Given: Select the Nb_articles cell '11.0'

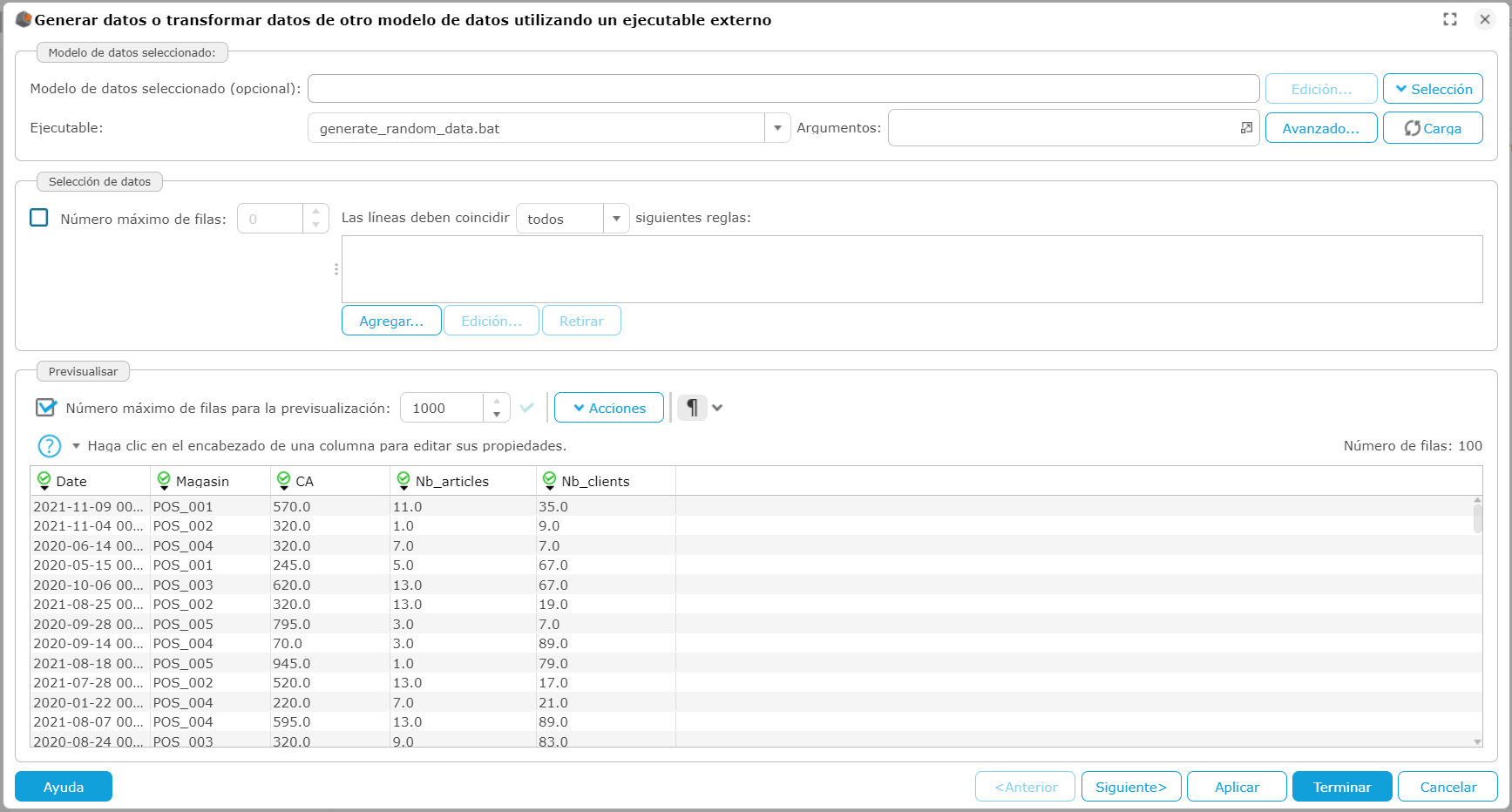Looking at the screenshot, I should pos(463,507).
